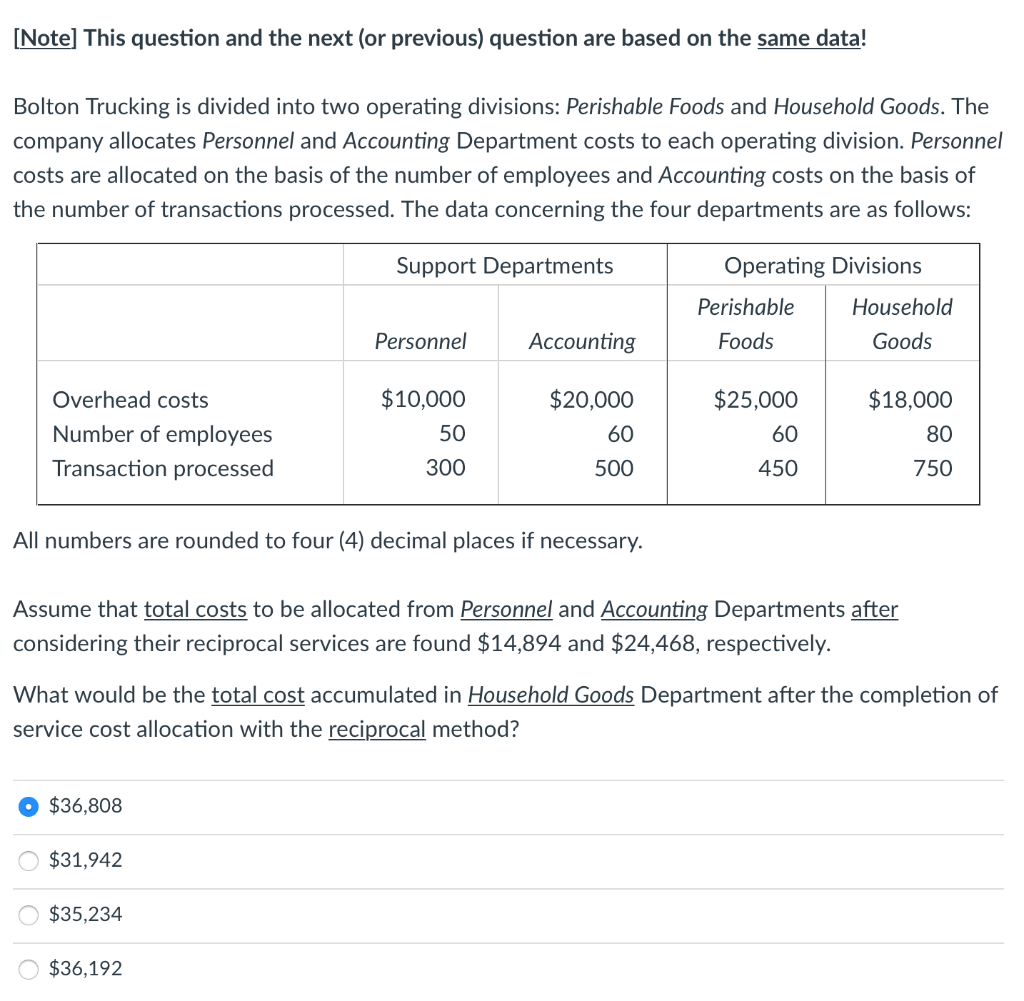Click the Personnel column heading
Viewport: 1024px width, 1001px height.
(x=420, y=341)
